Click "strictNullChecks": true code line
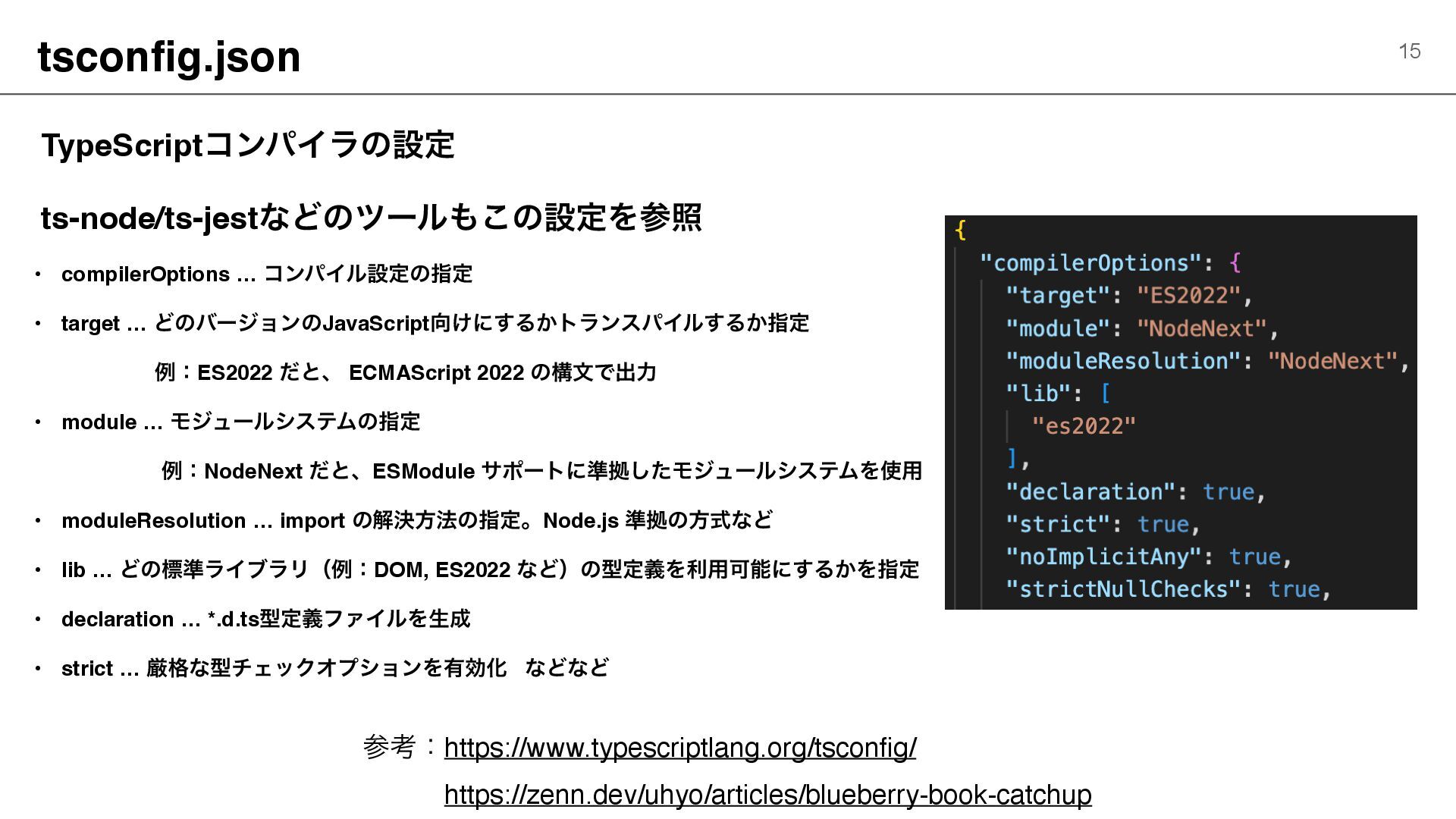 (1168, 589)
